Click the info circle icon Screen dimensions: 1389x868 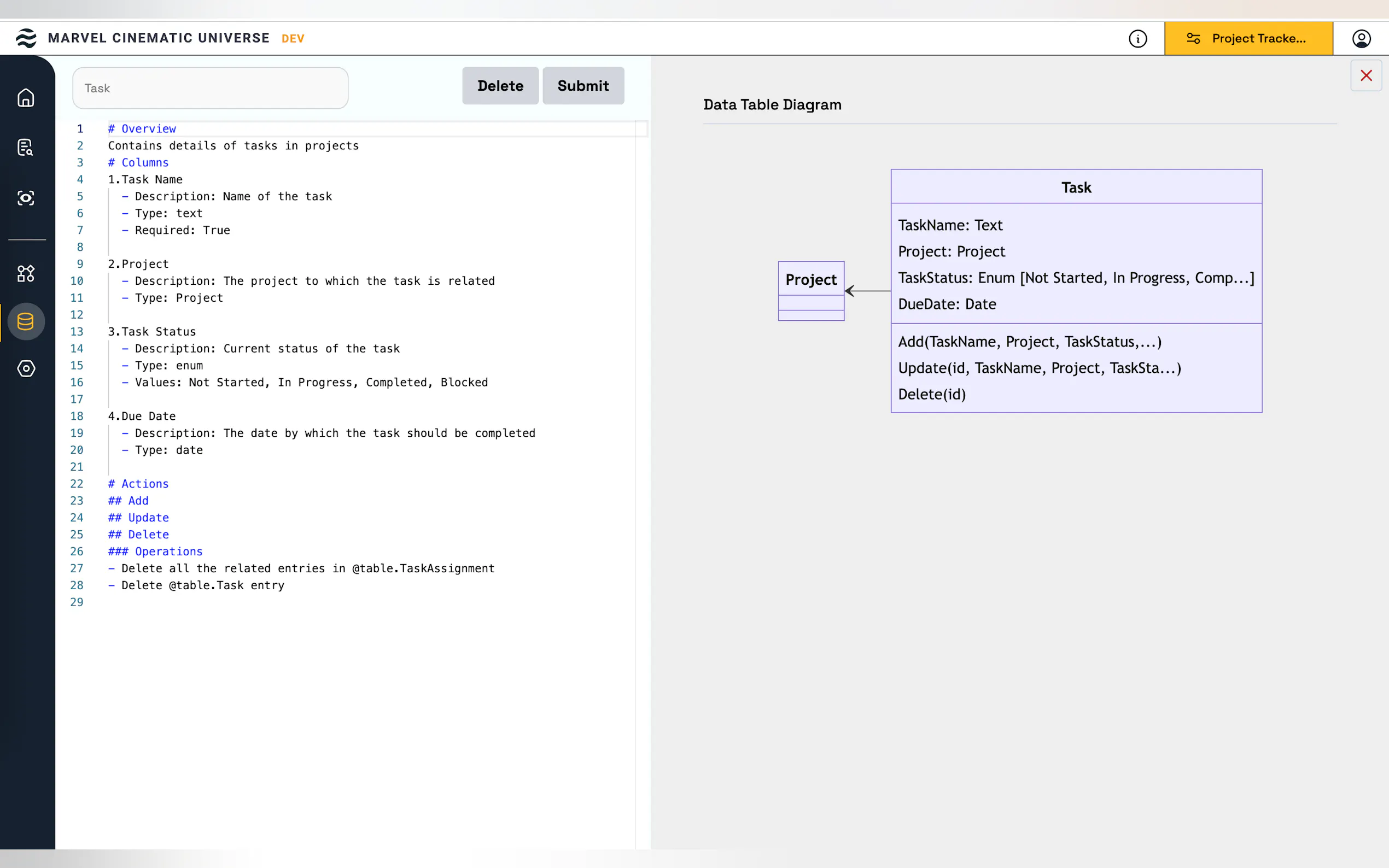tap(1137, 38)
